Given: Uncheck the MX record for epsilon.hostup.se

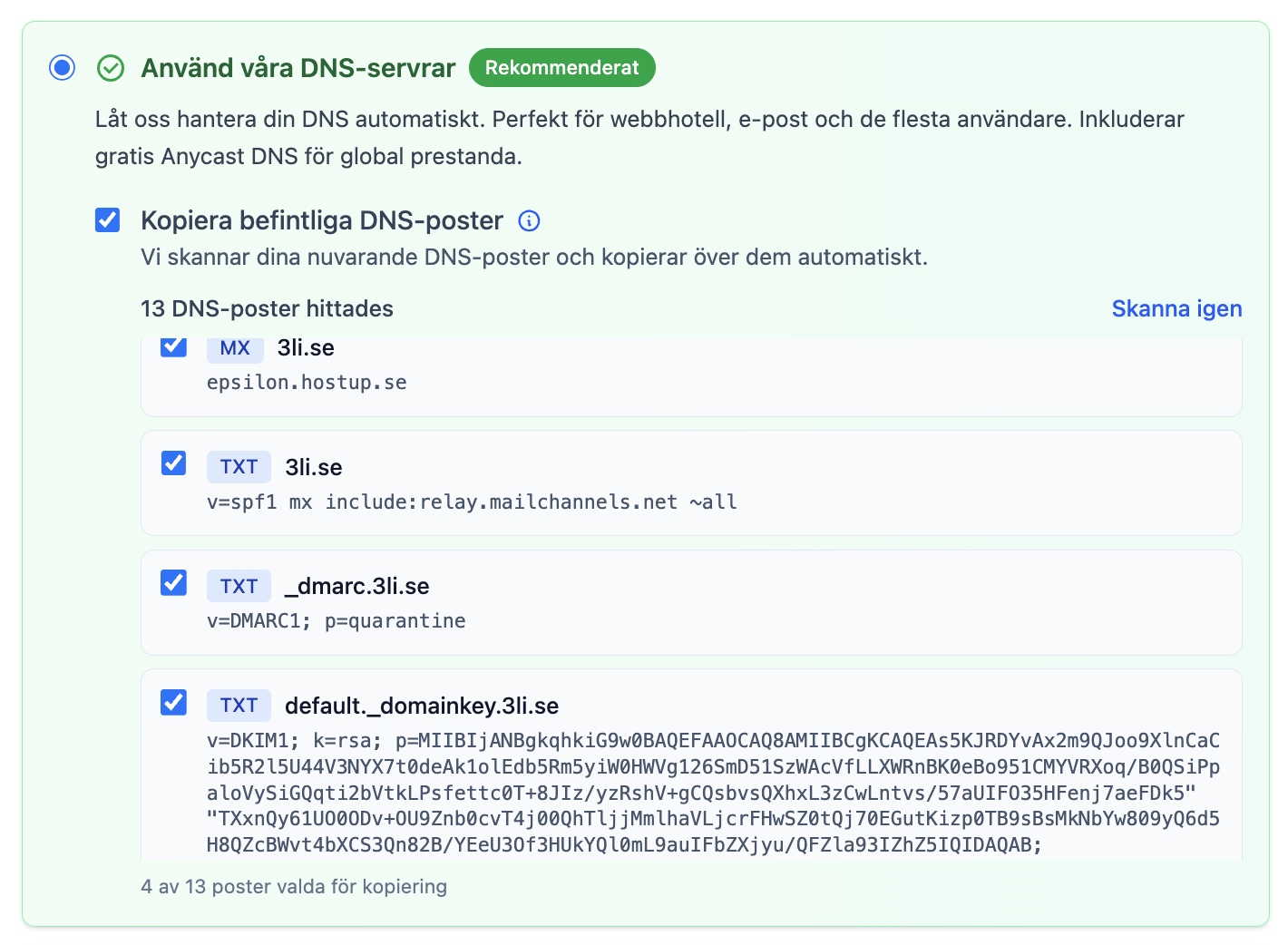Looking at the screenshot, I should pos(173,346).
